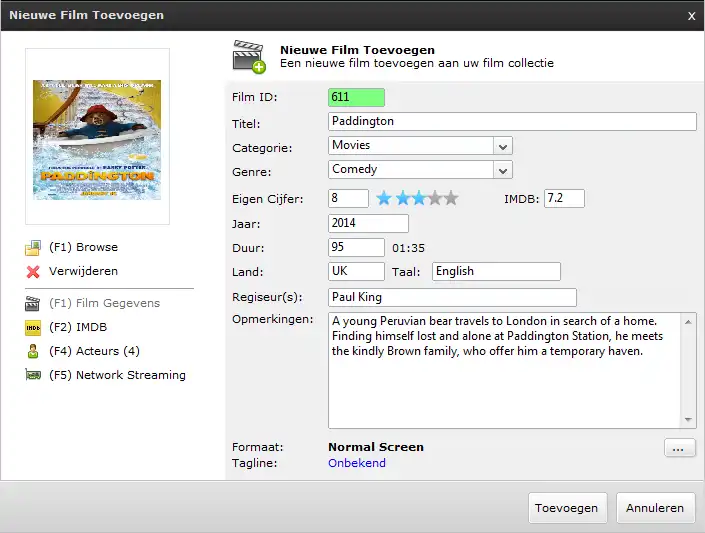
Task: Click the 01:35 duration text
Action: point(408,248)
